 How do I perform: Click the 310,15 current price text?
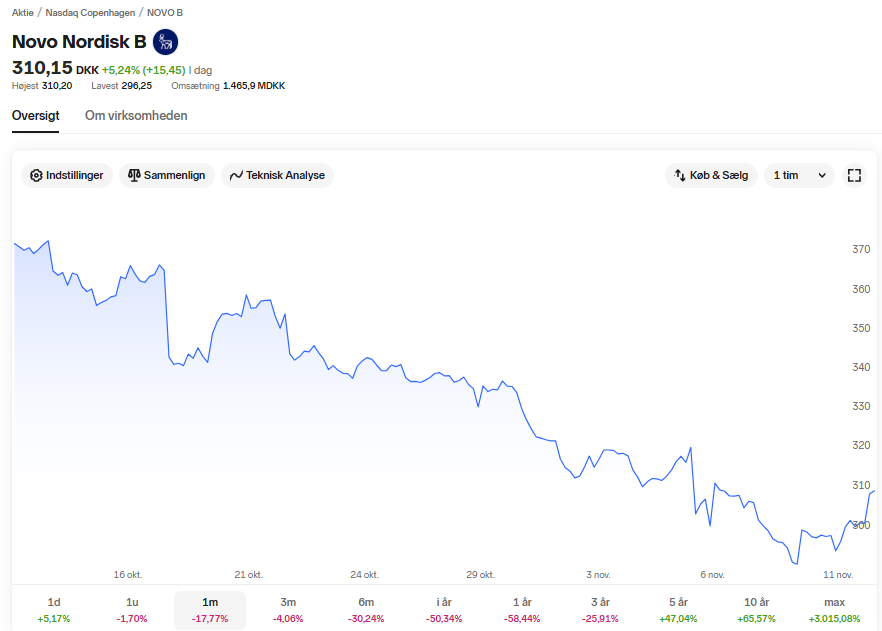click(42, 68)
